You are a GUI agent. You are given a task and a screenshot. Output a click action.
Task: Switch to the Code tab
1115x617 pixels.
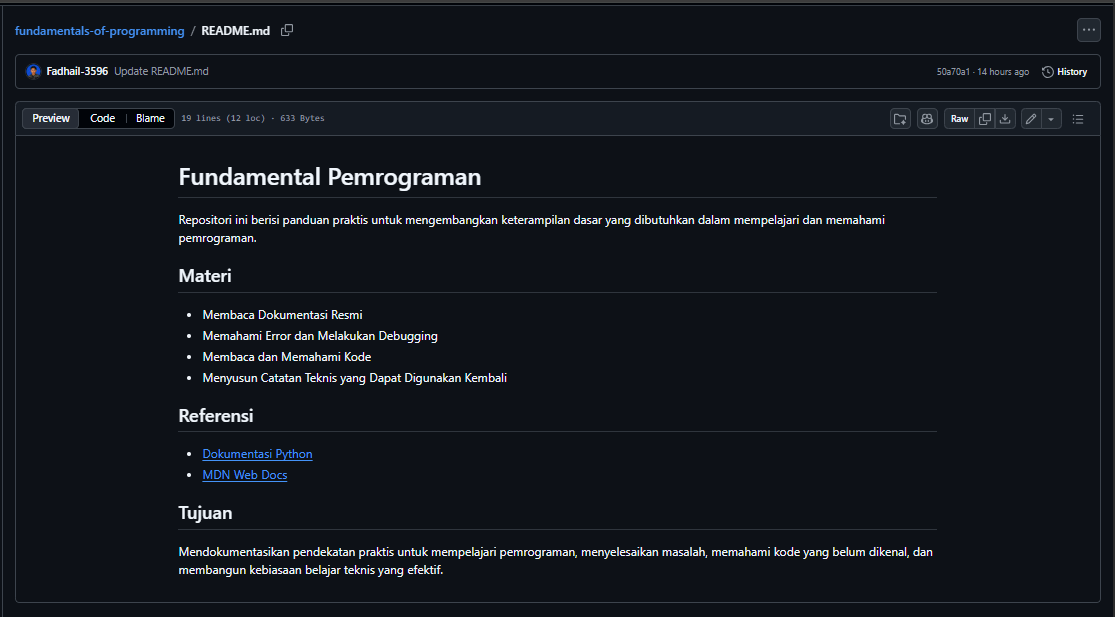coord(102,119)
